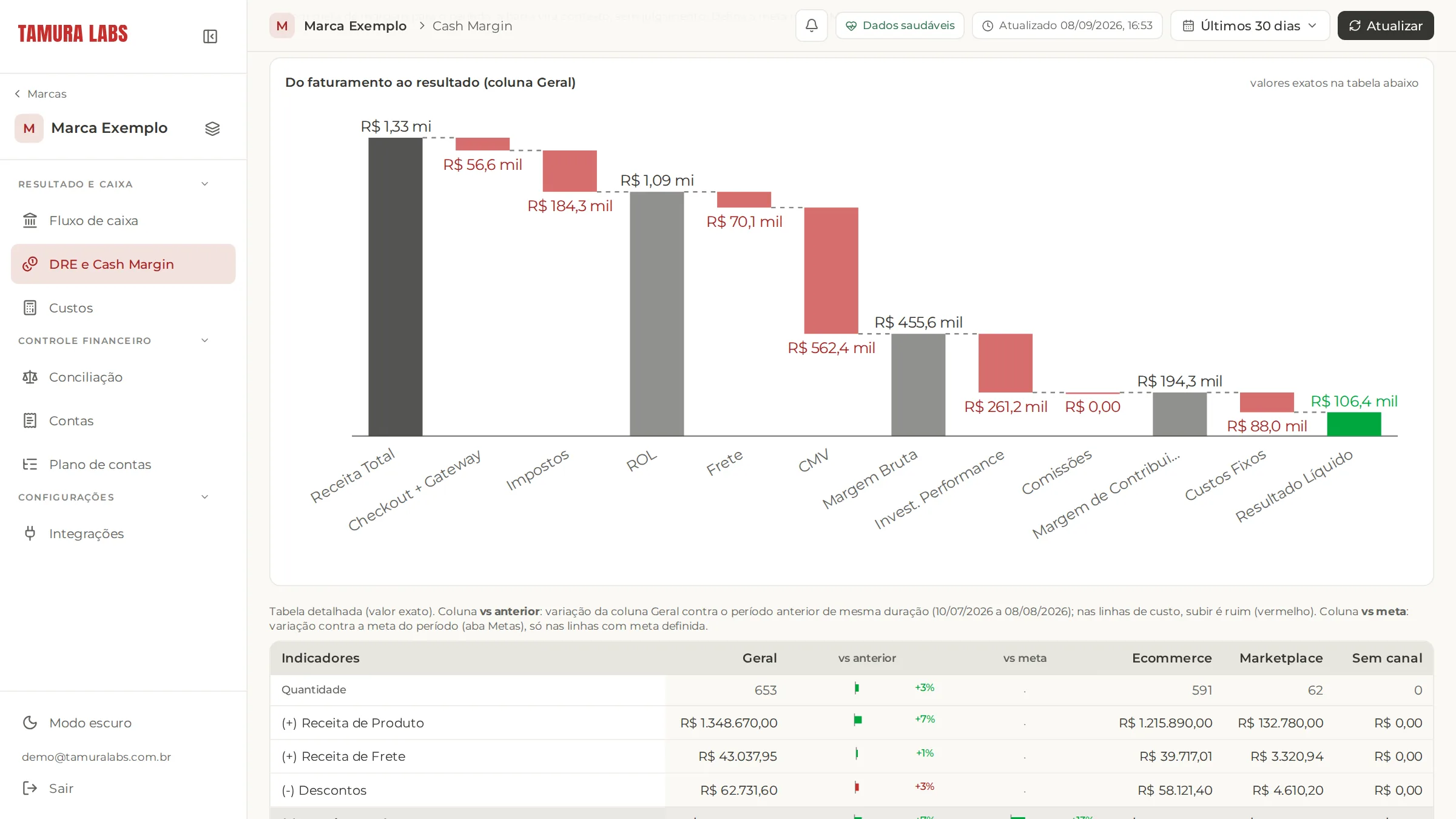Click the dark Receita Total bar
Screen dimensions: 1456x819
[x=396, y=286]
